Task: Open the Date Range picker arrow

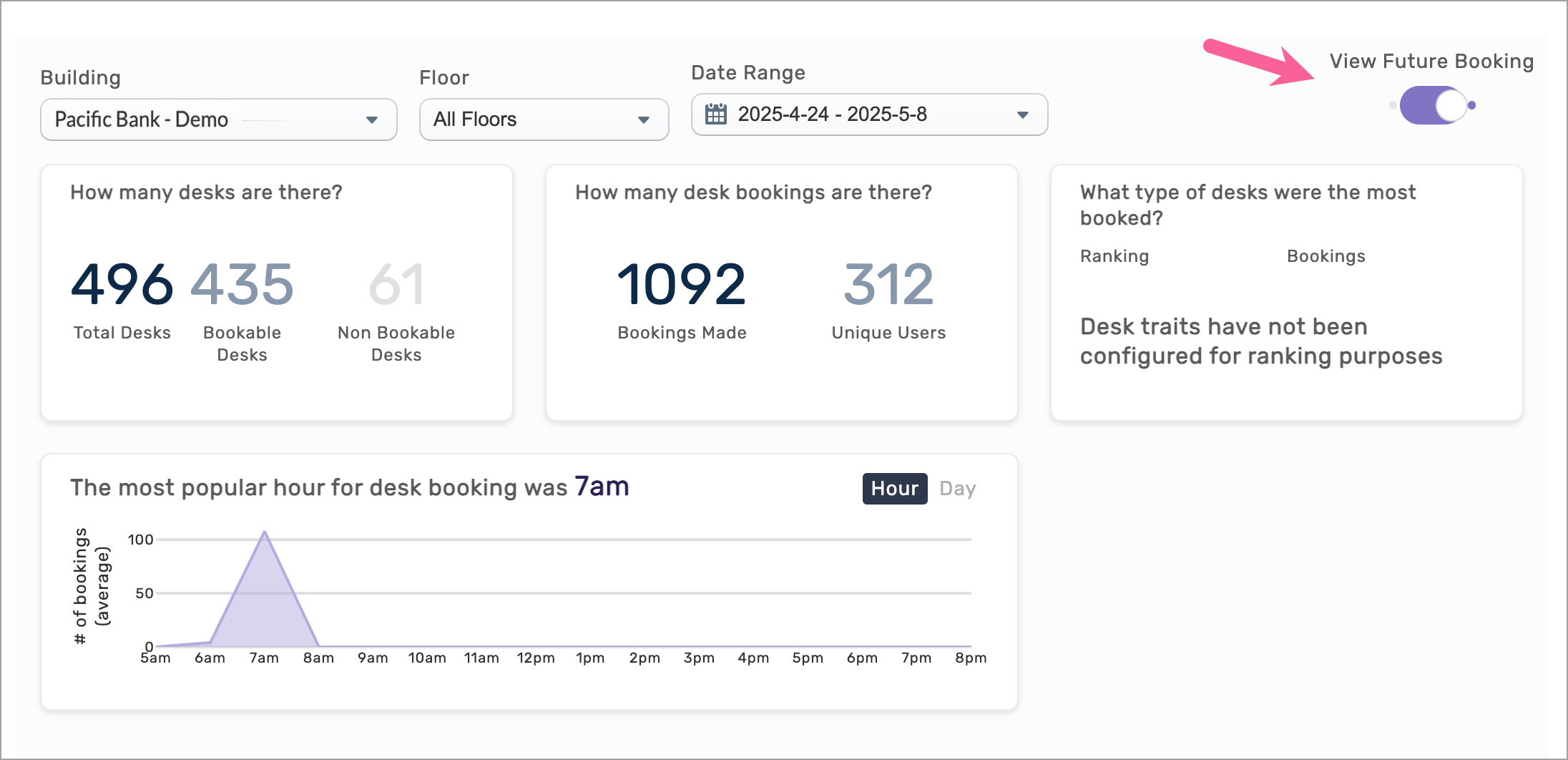Action: [1022, 115]
